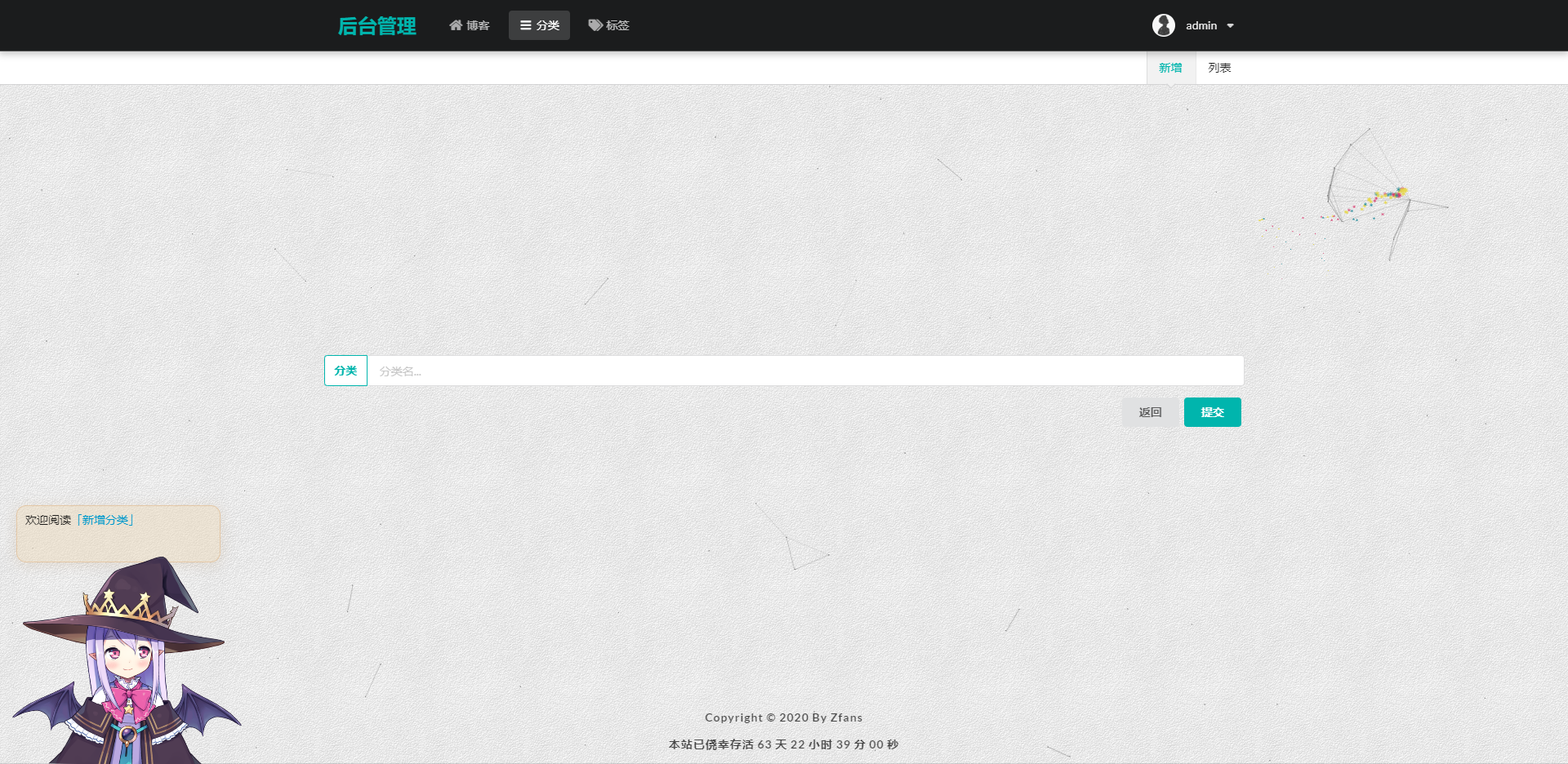The height and width of the screenshot is (764, 1568).
Task: Click the tags icon beside 标签
Action: 595,25
